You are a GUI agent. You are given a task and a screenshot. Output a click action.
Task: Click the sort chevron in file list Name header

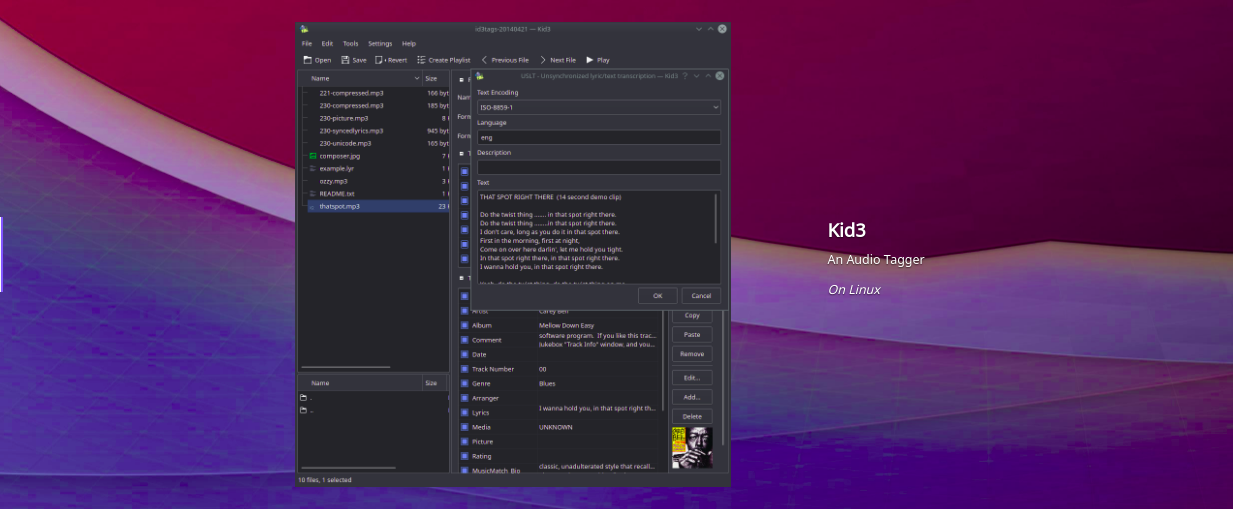coord(417,78)
